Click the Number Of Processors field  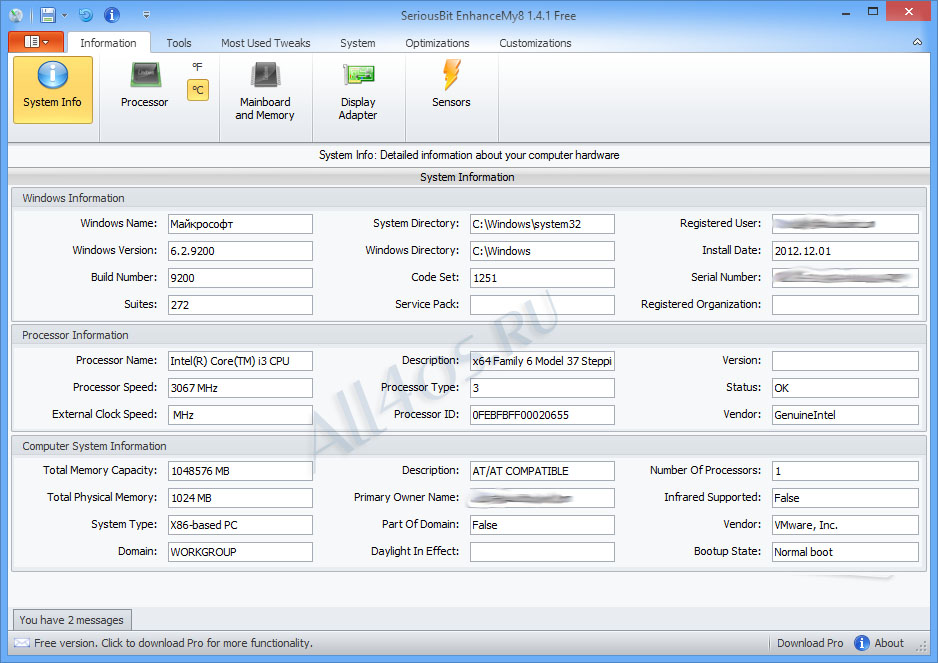tap(845, 471)
